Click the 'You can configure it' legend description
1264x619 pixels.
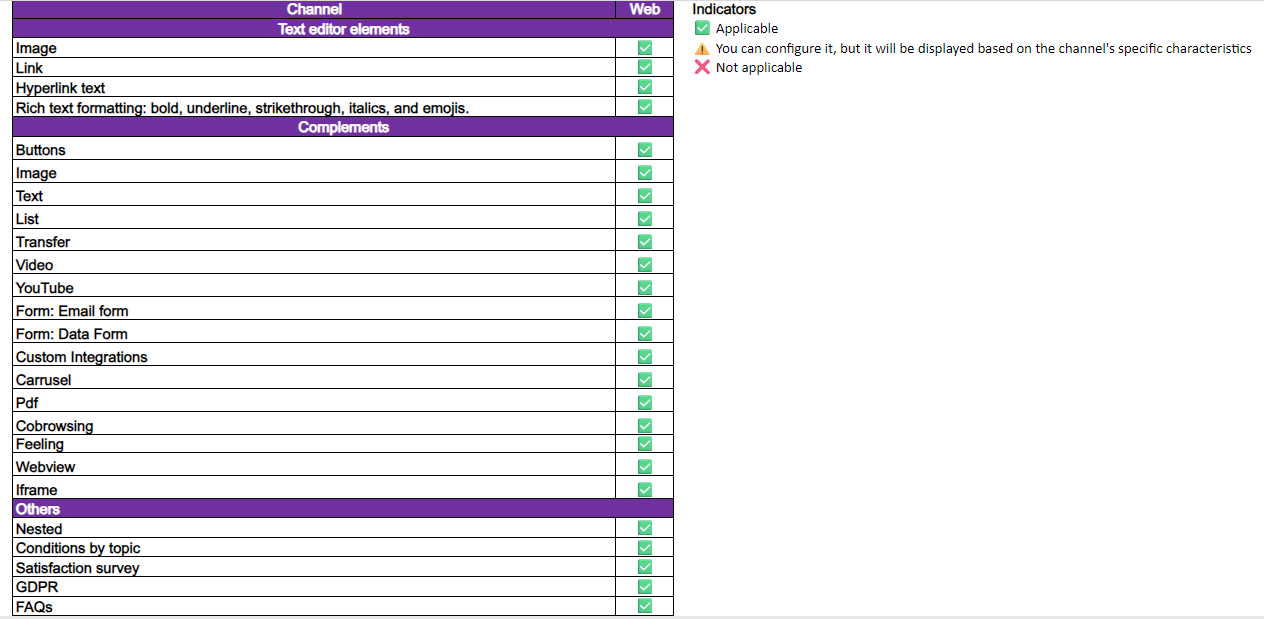983,48
